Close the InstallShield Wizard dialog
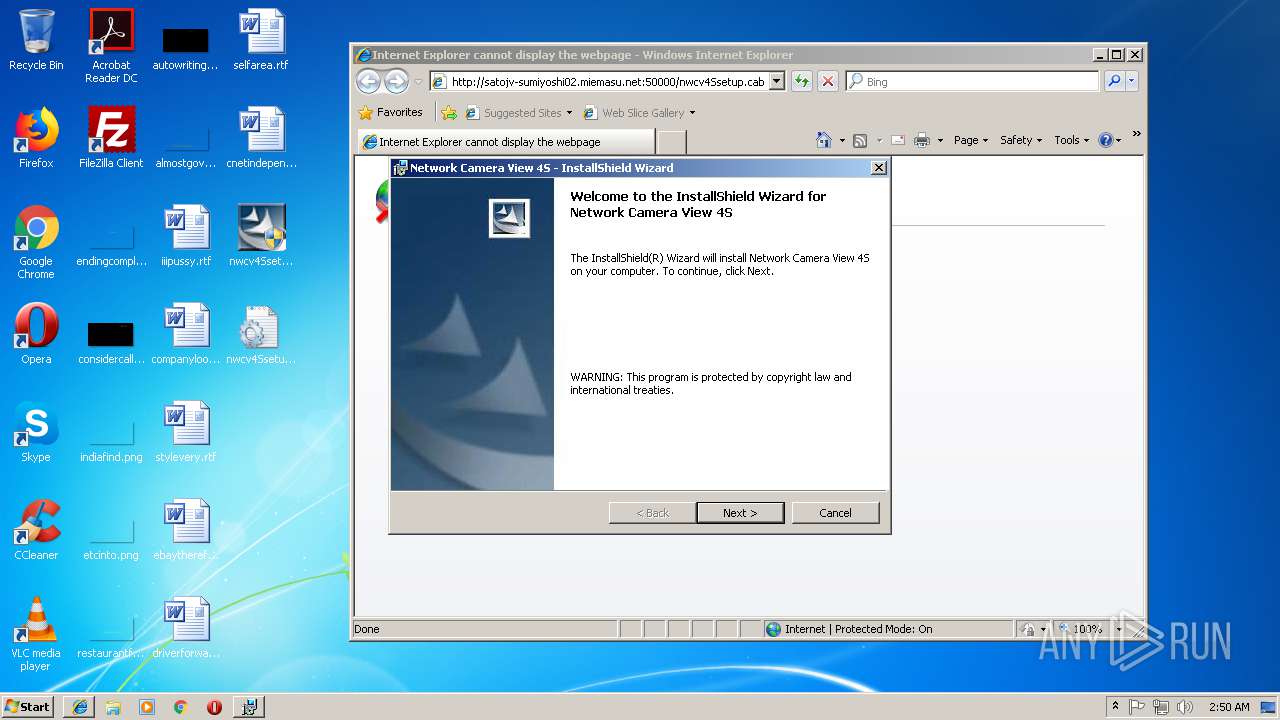Screen dimensions: 1280x720 (x=879, y=168)
